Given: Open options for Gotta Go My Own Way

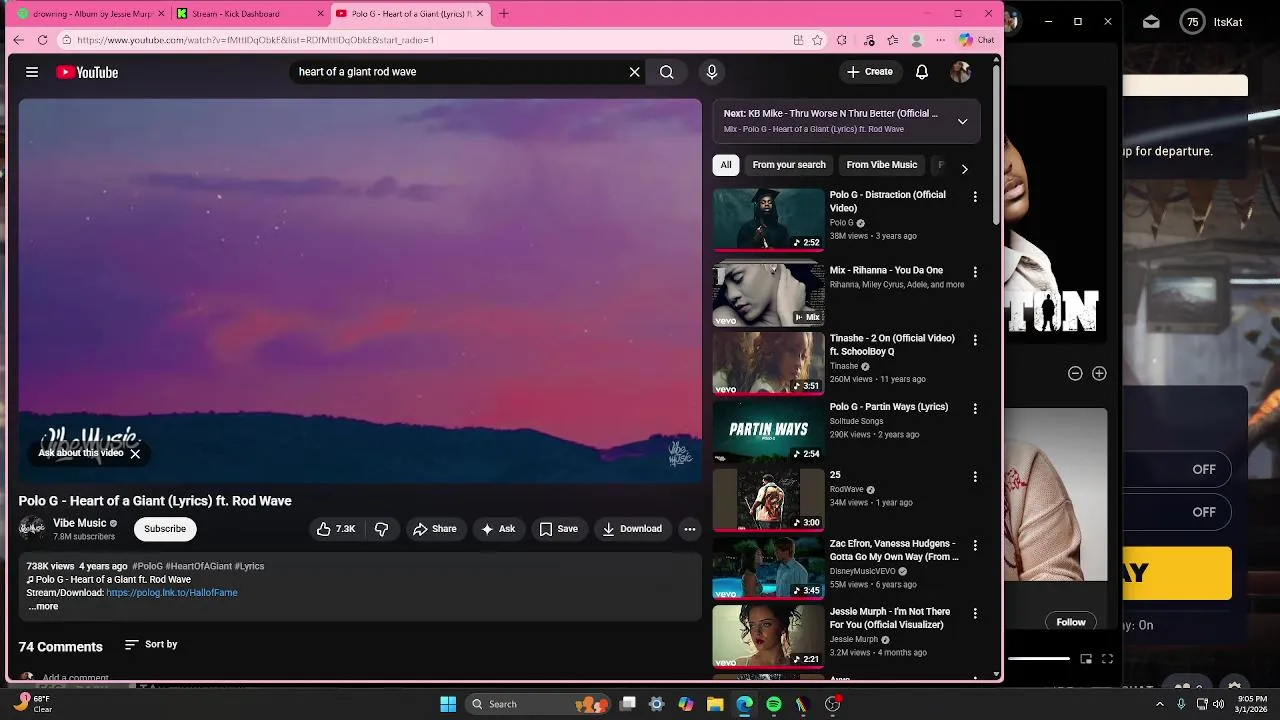Looking at the screenshot, I should point(975,545).
